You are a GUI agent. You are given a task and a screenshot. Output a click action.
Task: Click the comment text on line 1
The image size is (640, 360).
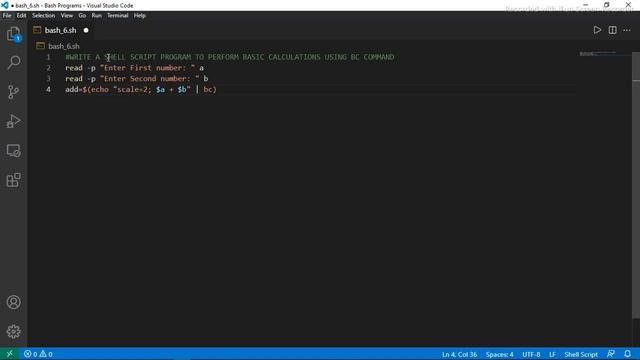pos(230,57)
